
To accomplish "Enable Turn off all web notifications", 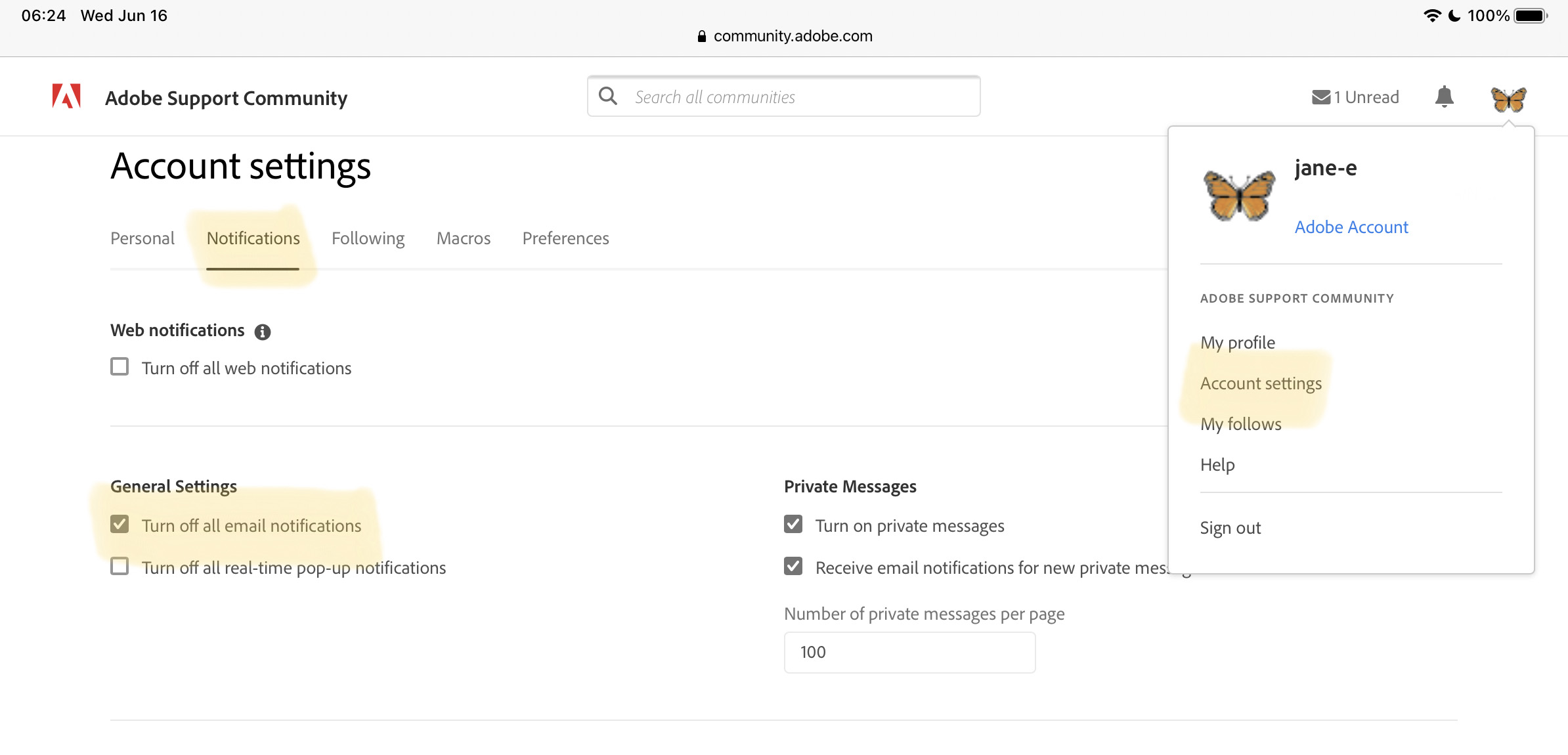I will coord(120,366).
